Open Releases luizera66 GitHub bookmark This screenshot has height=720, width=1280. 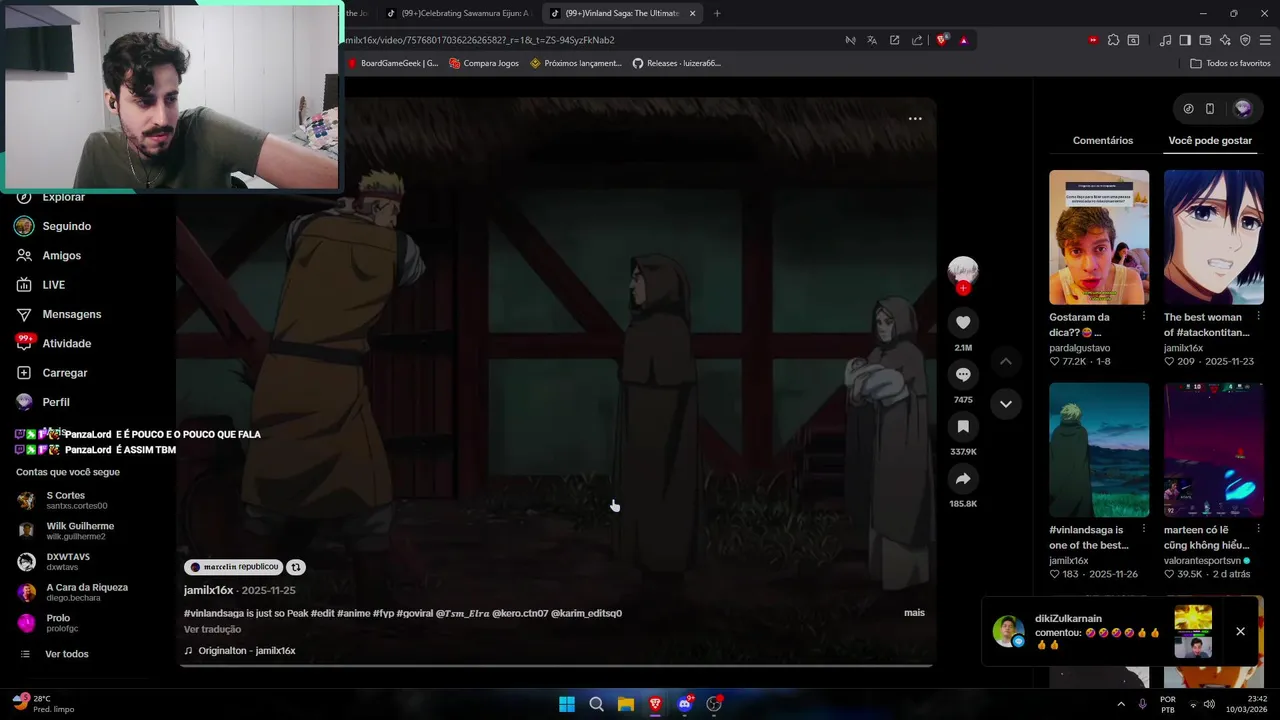[676, 63]
